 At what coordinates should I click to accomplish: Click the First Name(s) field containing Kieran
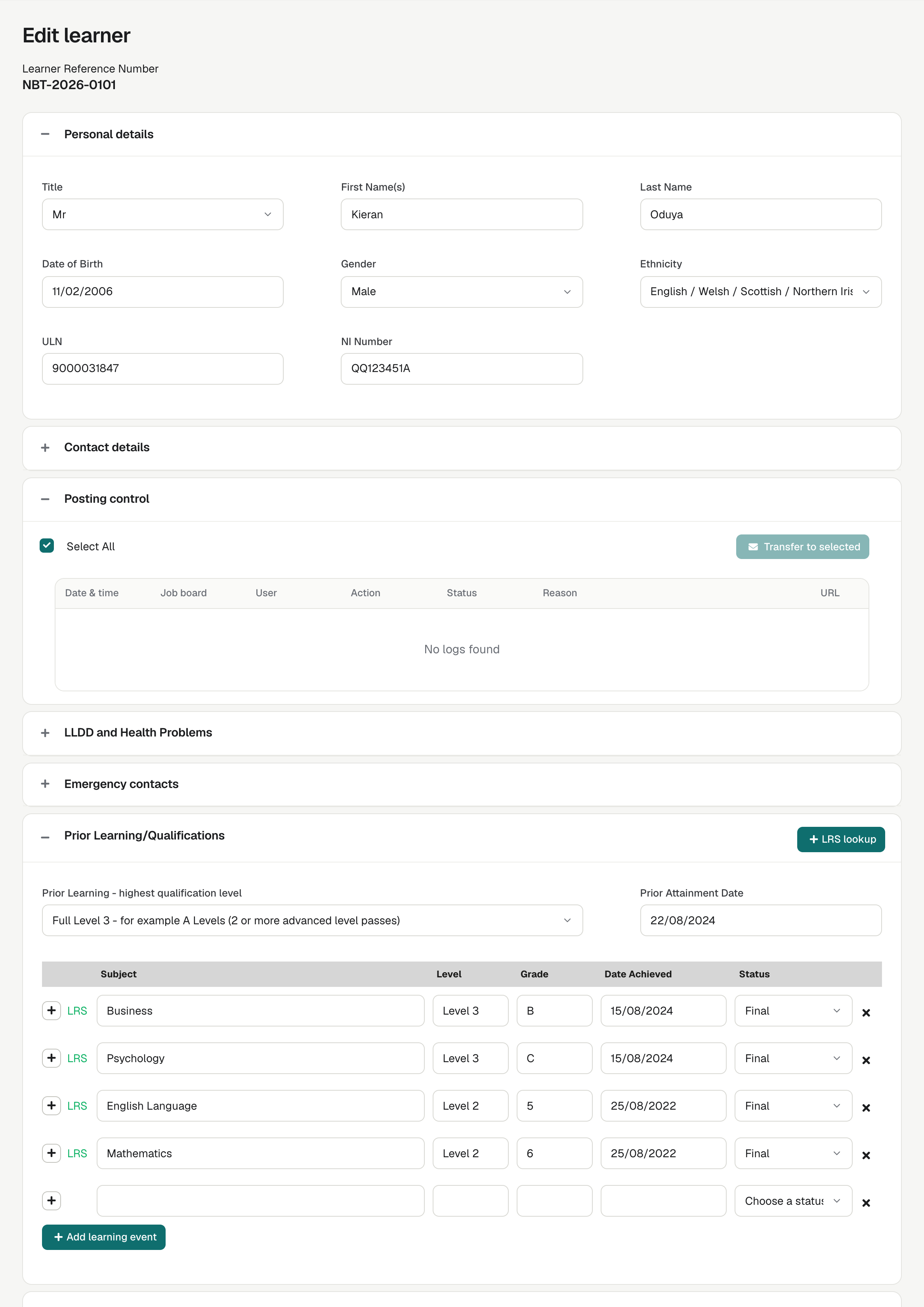[x=462, y=214]
